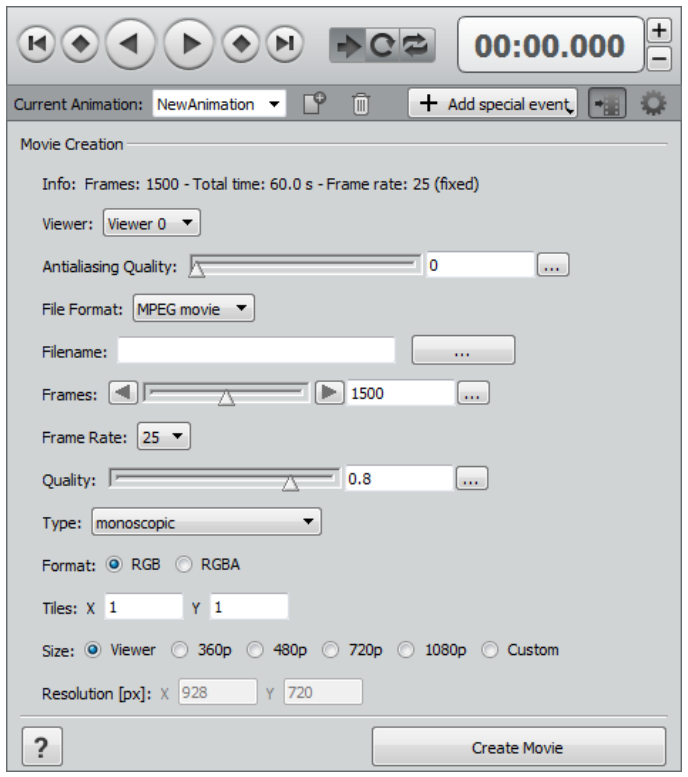Open the Current Animation selector
The height and width of the screenshot is (777, 688).
tap(219, 104)
